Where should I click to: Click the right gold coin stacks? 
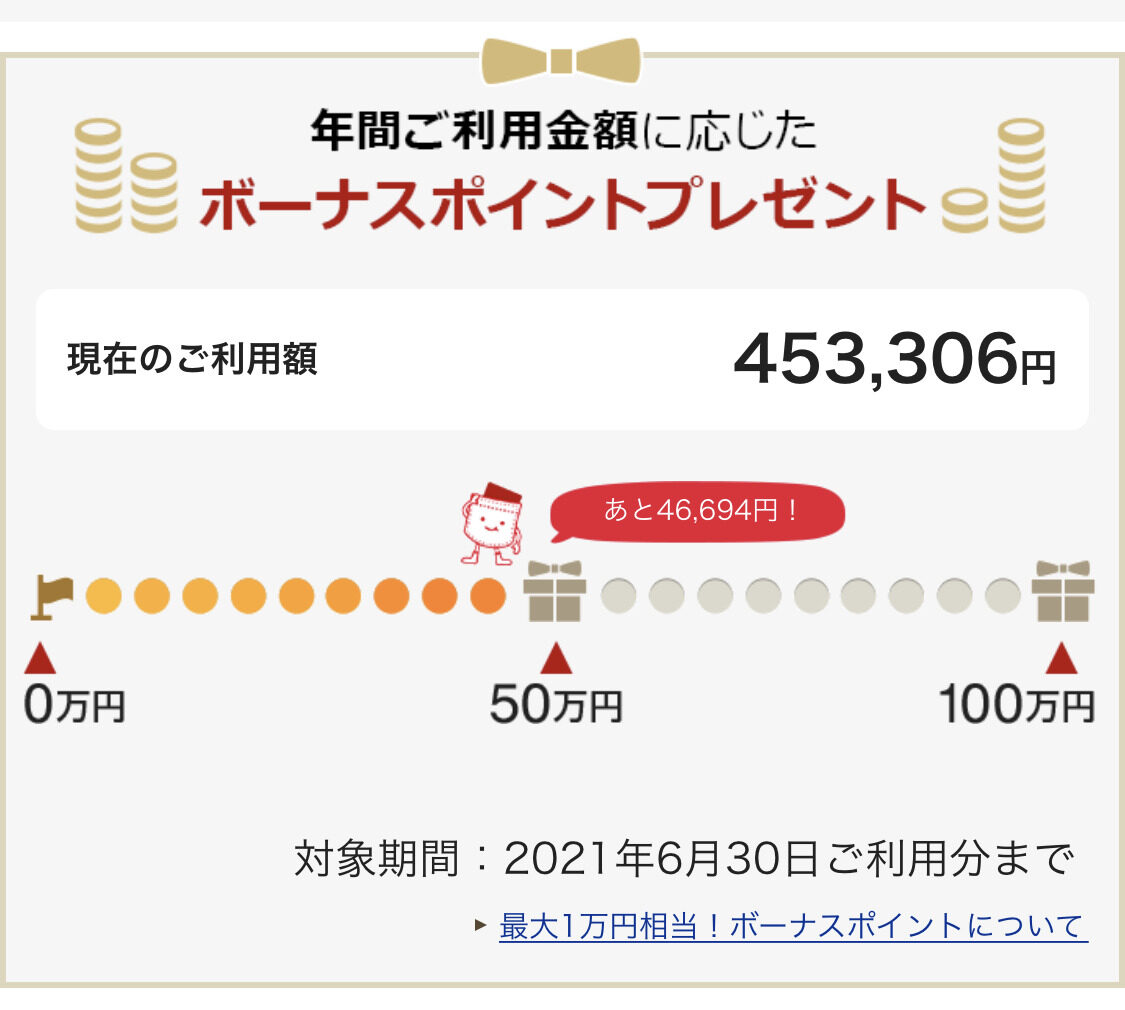[x=994, y=176]
